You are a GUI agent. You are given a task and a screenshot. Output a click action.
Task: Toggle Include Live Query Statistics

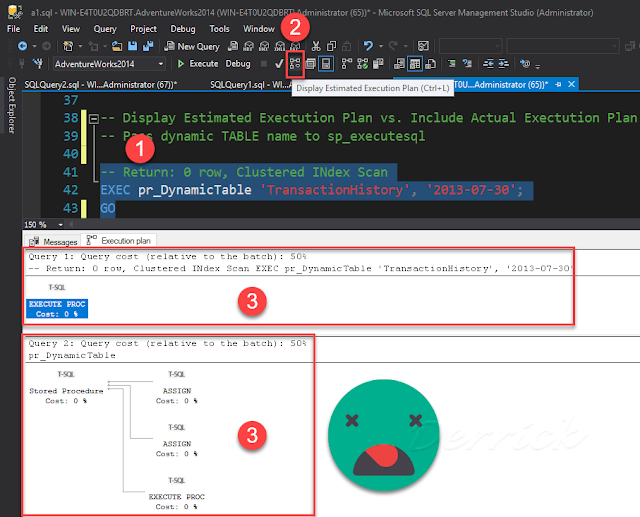[x=362, y=64]
